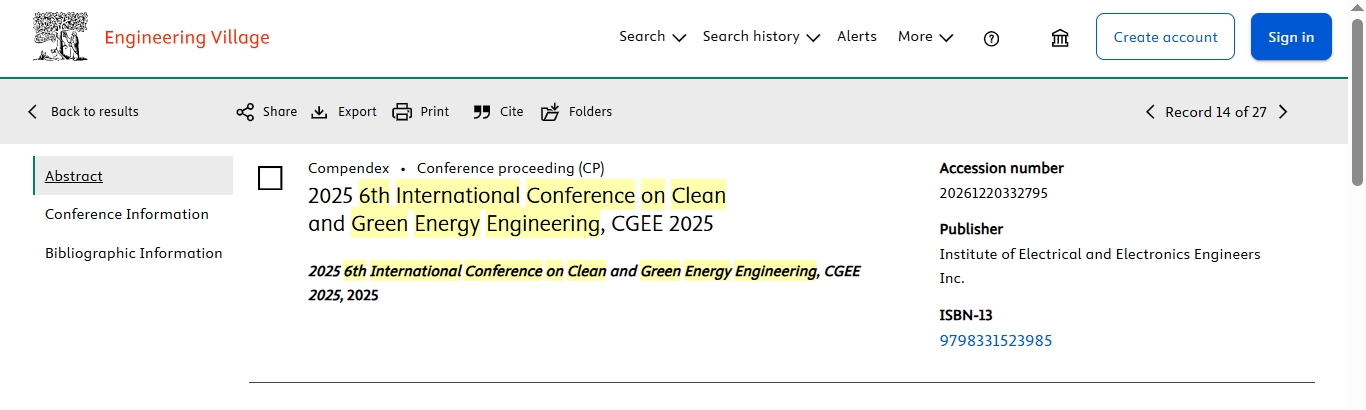The image size is (1366, 410).
Task: Click the Cite quotation icon
Action: point(482,112)
